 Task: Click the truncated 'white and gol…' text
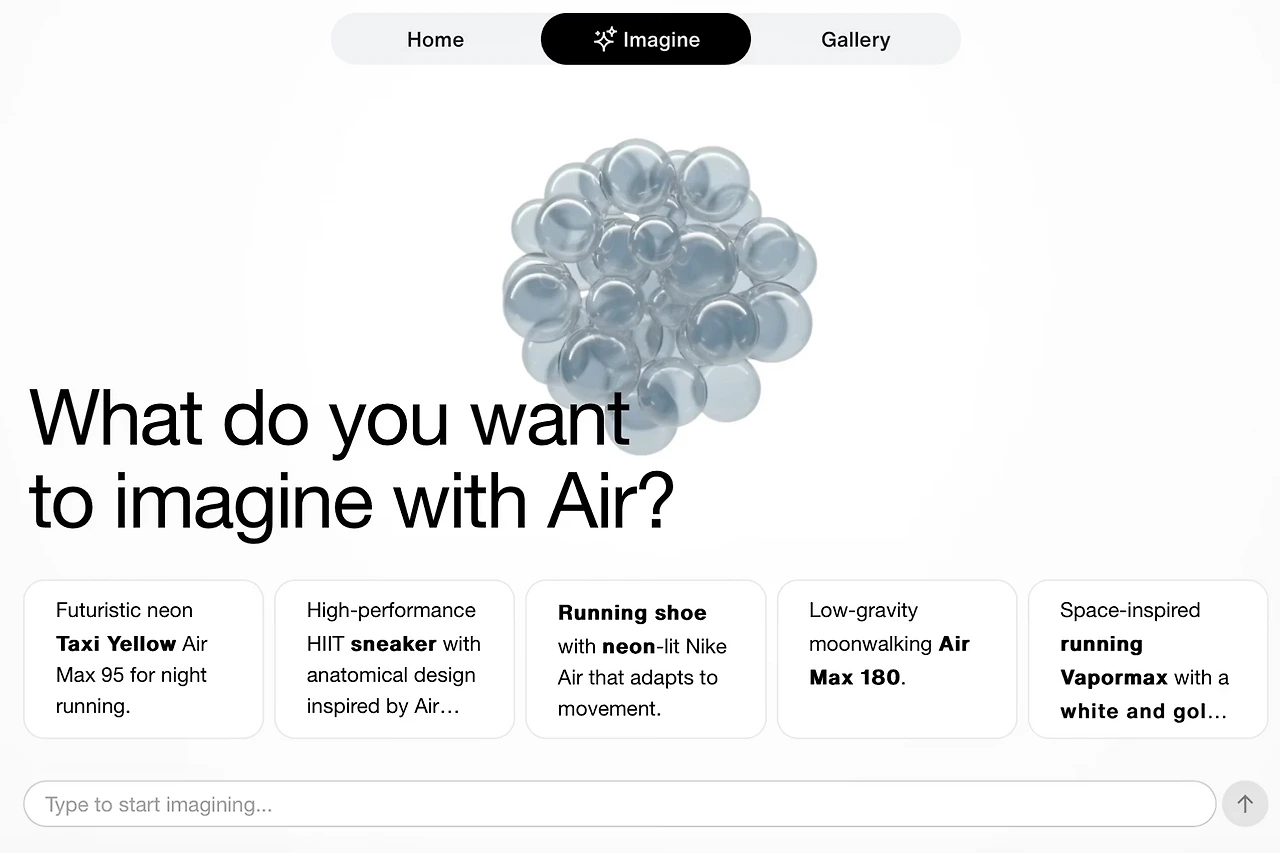point(1143,711)
